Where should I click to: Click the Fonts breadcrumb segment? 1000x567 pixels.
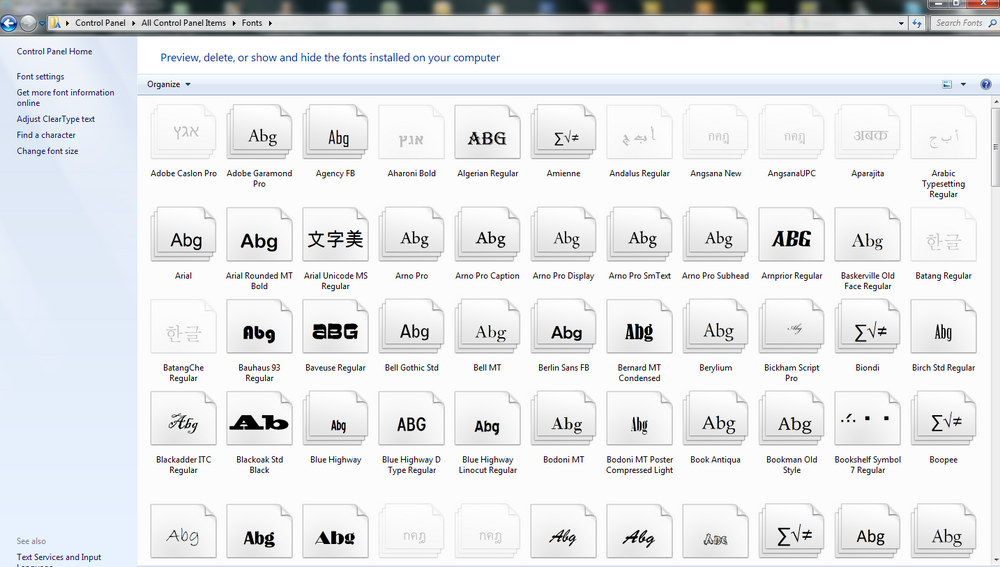click(x=252, y=23)
